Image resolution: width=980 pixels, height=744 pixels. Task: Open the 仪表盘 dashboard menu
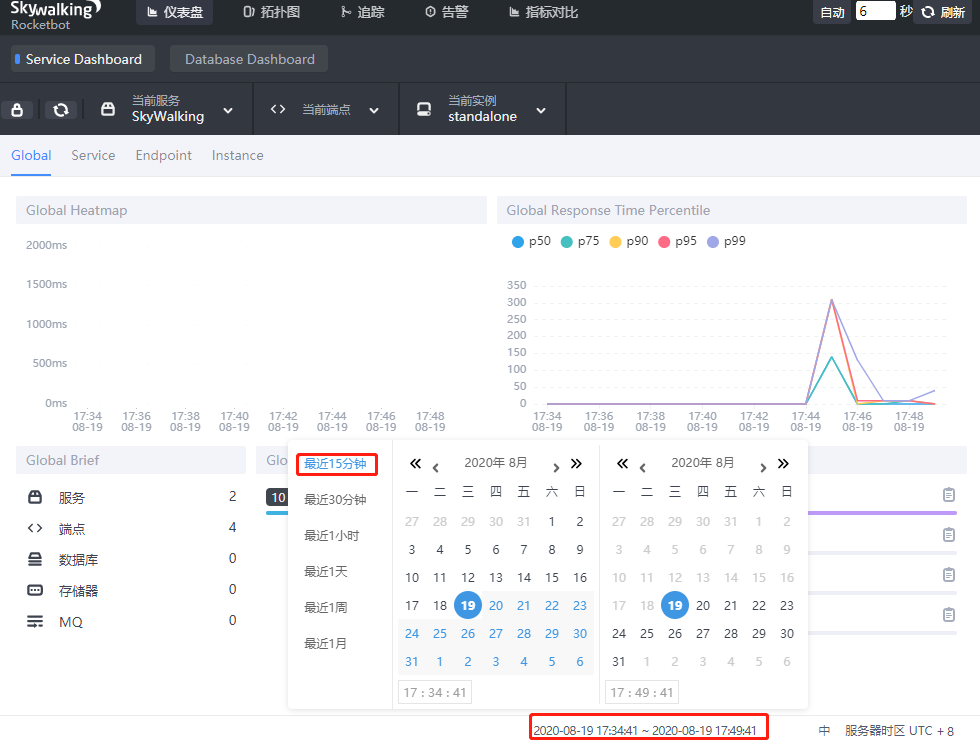(x=175, y=12)
